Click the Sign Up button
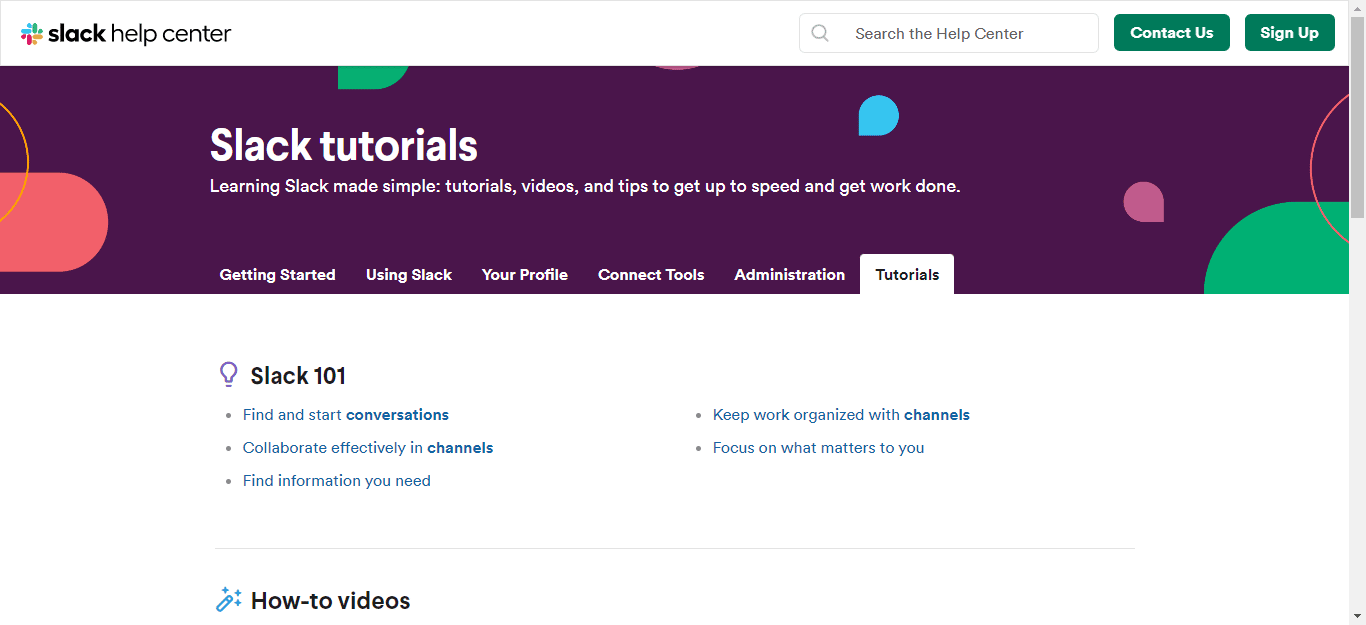1366x625 pixels. (x=1289, y=33)
